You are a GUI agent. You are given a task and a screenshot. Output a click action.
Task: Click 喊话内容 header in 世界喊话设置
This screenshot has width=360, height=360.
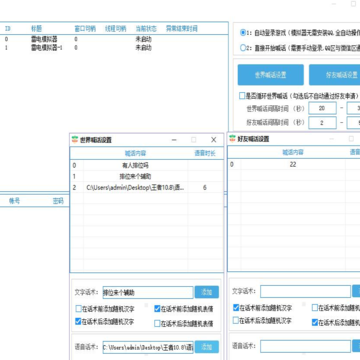pos(135,153)
